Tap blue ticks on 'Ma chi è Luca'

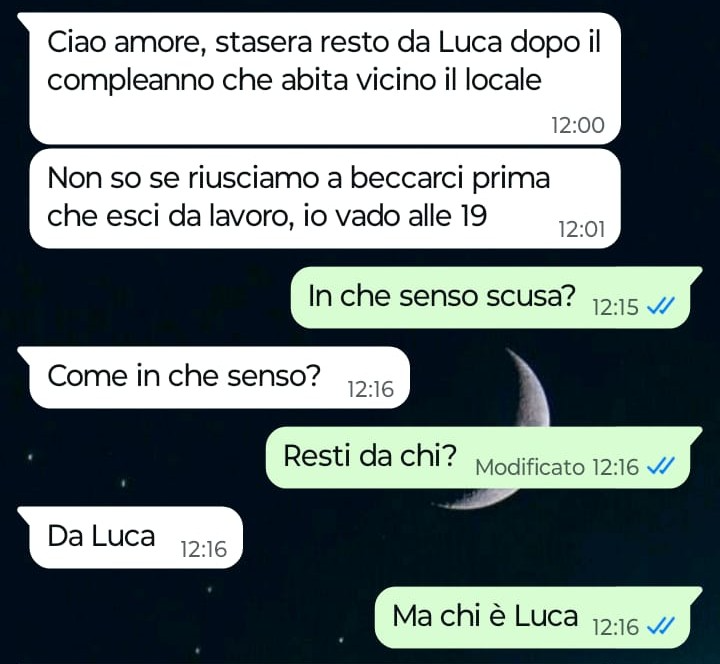click(x=660, y=625)
